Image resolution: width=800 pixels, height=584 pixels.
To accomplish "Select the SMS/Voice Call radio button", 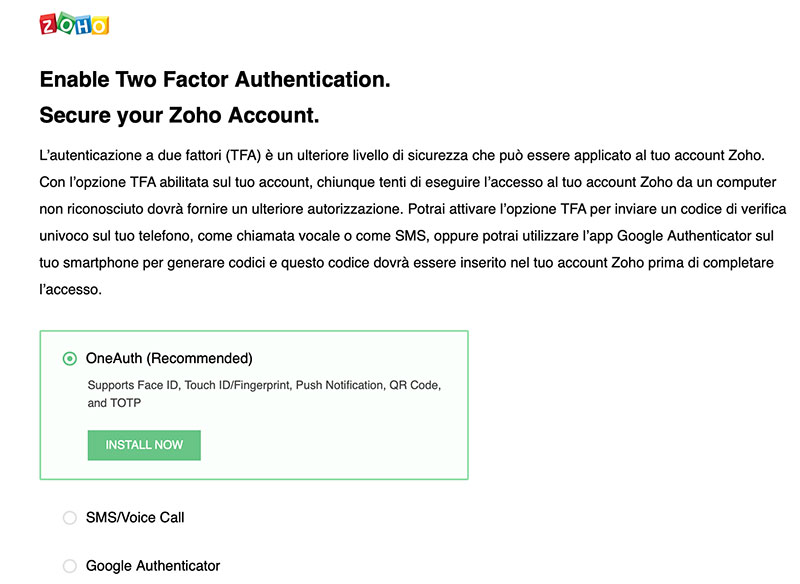I will 70,518.
